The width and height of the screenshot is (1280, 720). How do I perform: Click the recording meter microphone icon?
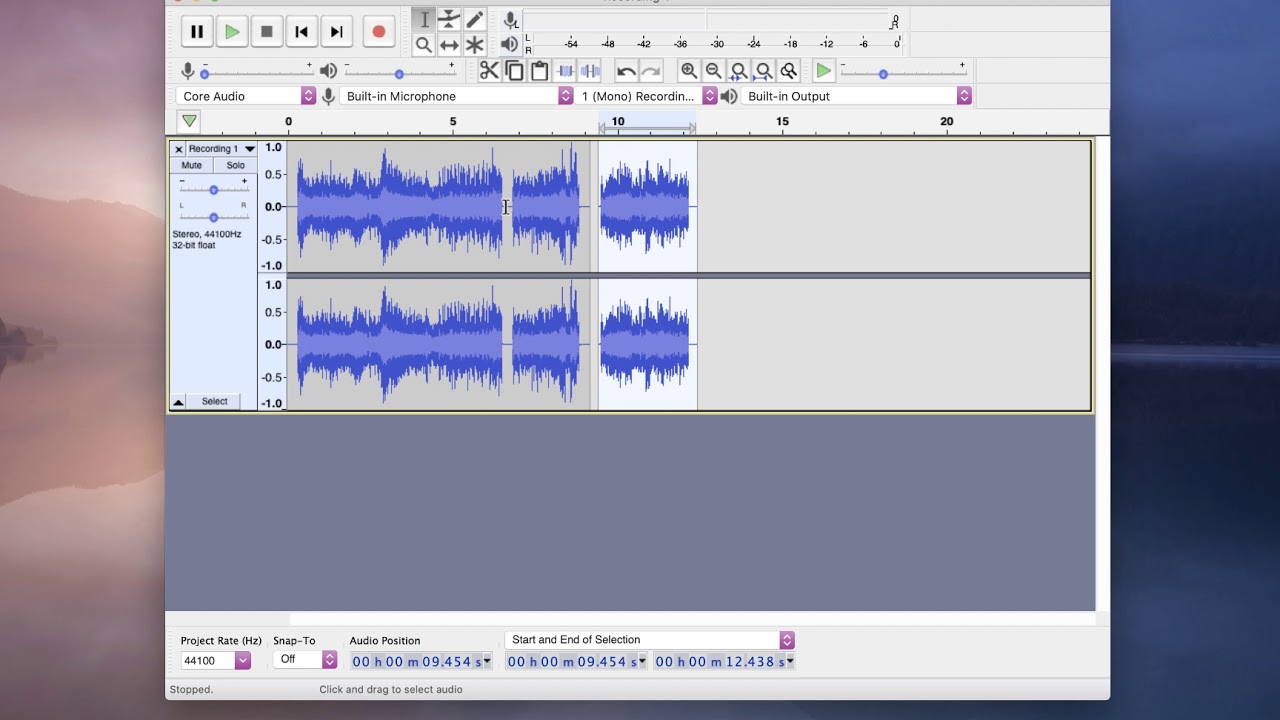511,20
